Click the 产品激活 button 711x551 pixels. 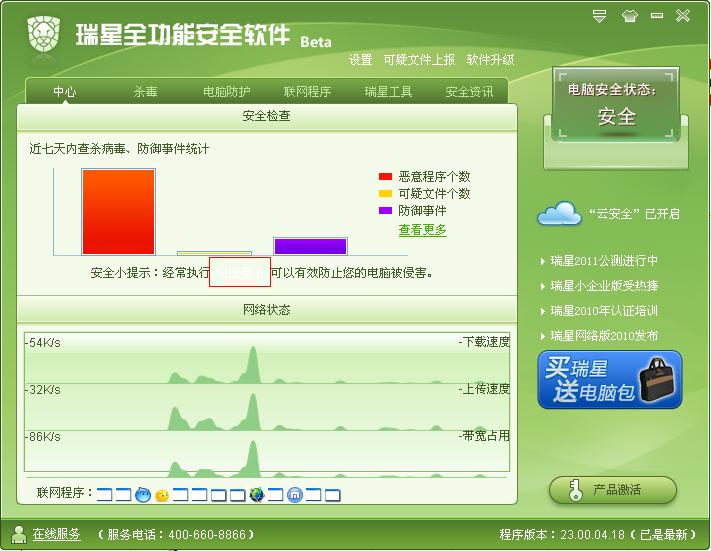(x=613, y=490)
